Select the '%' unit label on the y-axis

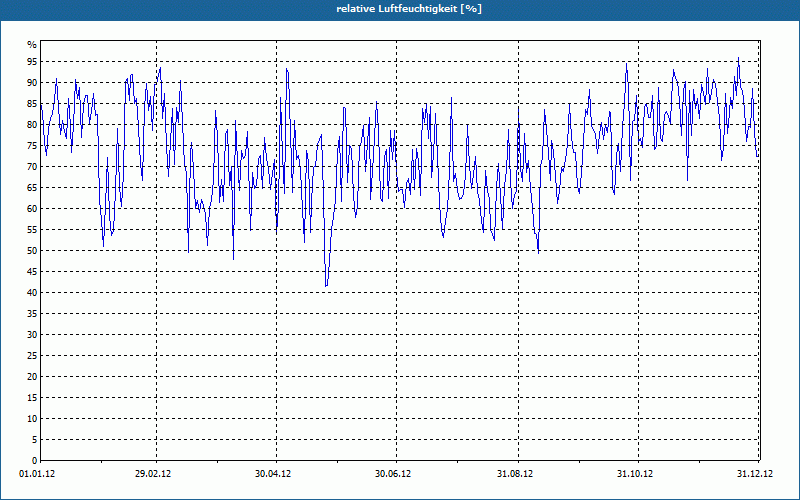pyautogui.click(x=32, y=45)
